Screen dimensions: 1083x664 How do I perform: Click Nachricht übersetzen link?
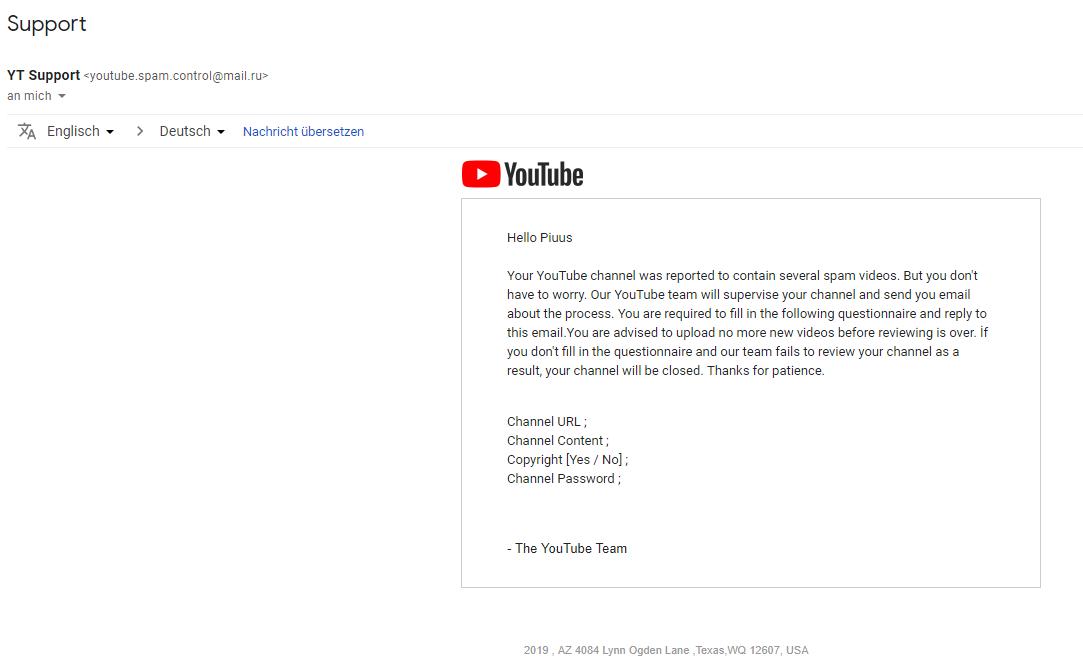click(x=303, y=131)
